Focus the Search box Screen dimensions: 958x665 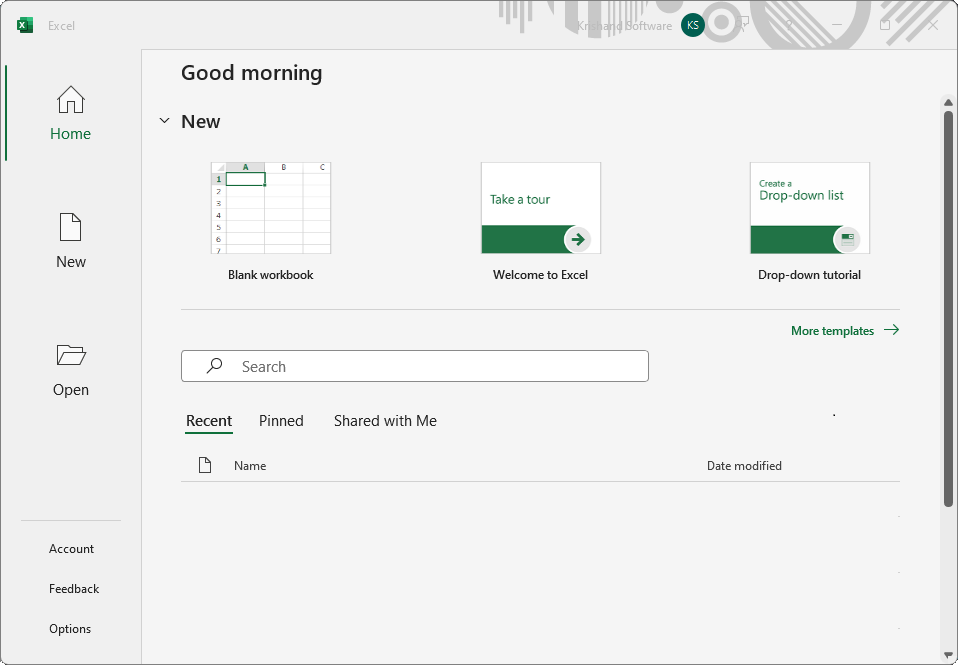click(415, 366)
